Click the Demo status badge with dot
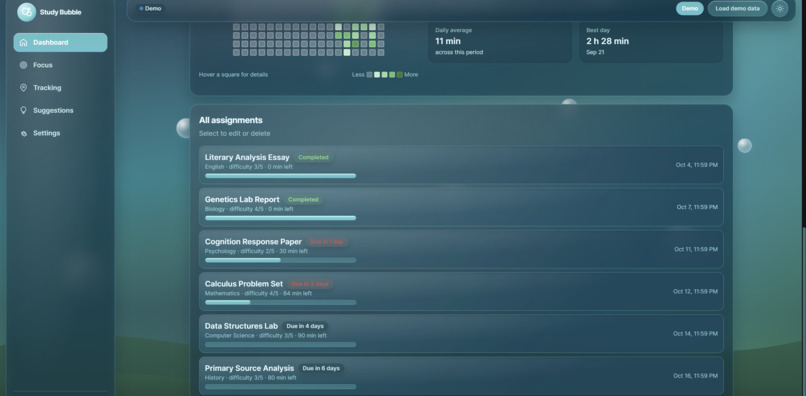Image resolution: width=806 pixels, height=396 pixels. (x=150, y=9)
